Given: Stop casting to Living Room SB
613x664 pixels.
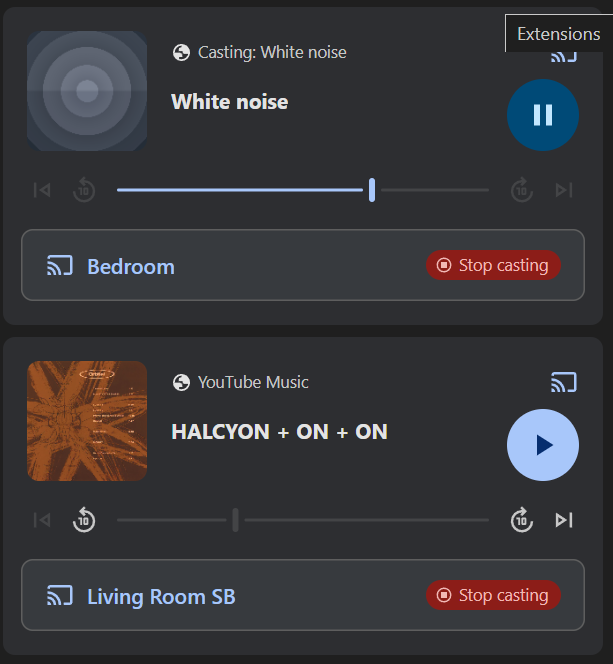Looking at the screenshot, I should pos(494,596).
